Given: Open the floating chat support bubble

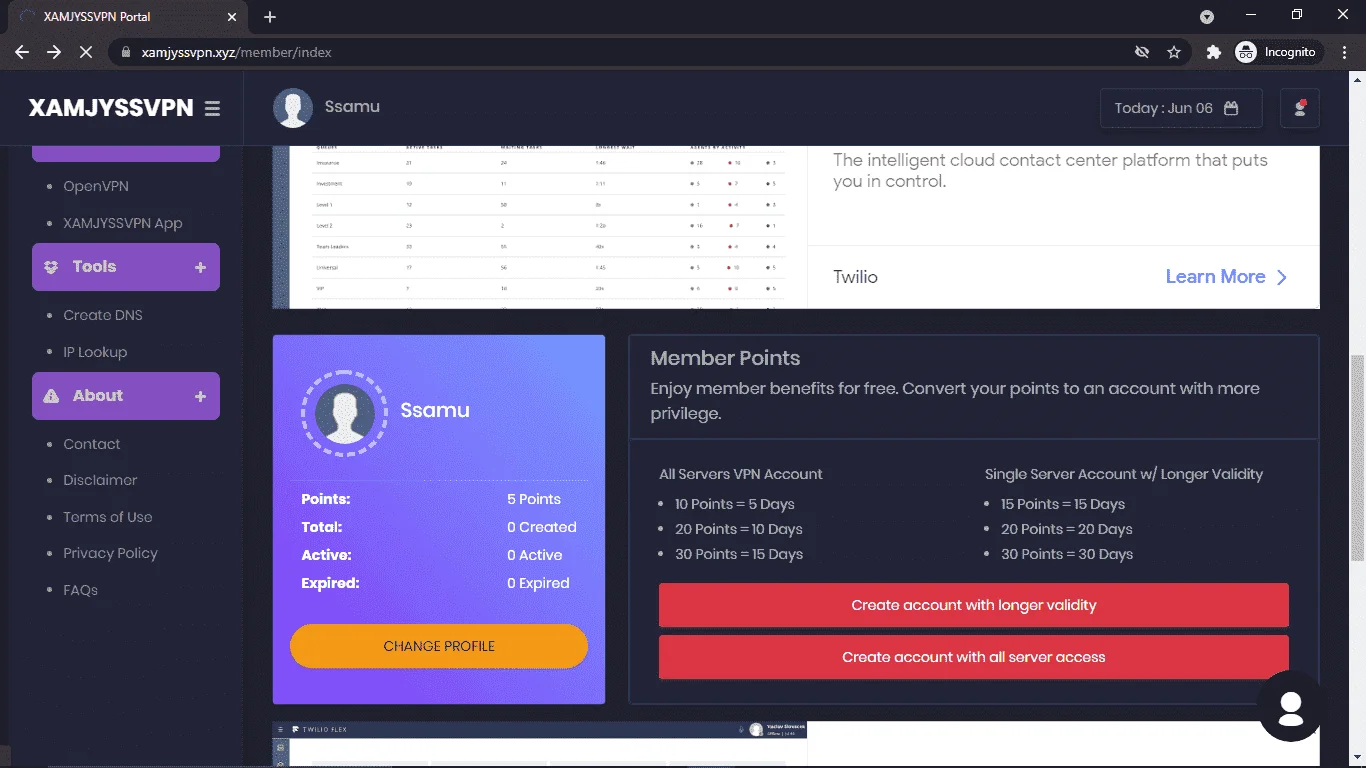Looking at the screenshot, I should (x=1291, y=708).
